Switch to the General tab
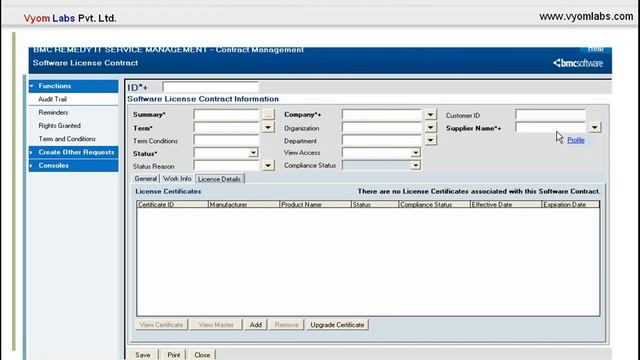Image resolution: width=640 pixels, height=360 pixels. 146,179
